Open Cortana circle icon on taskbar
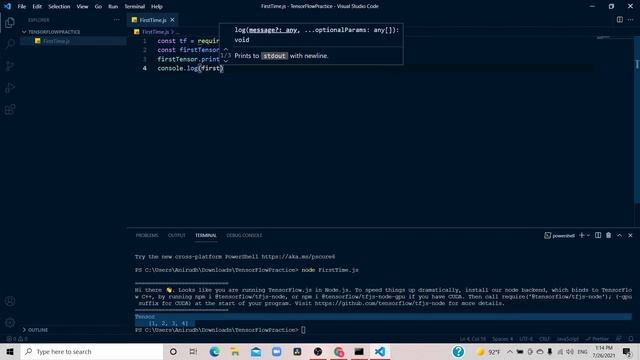640x360 pixels. click(173, 351)
